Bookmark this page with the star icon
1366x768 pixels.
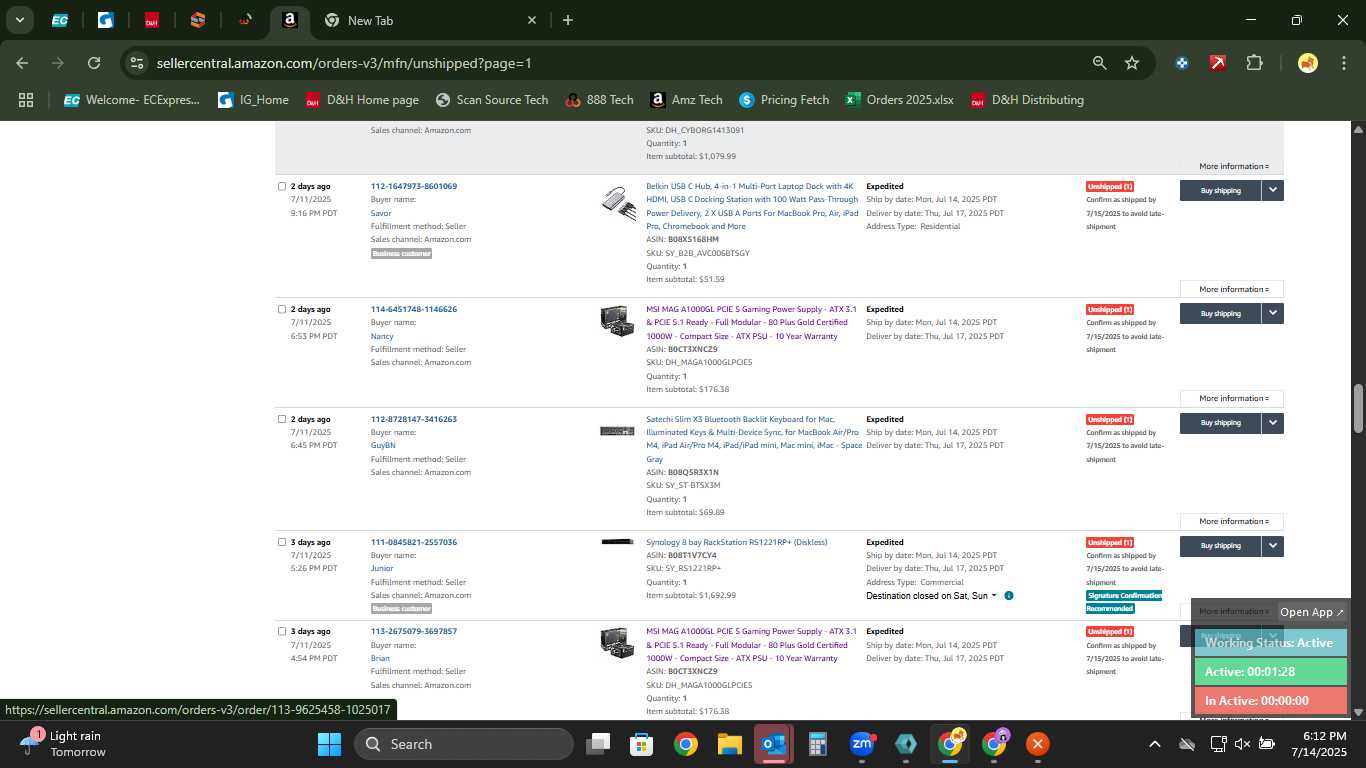1132,63
